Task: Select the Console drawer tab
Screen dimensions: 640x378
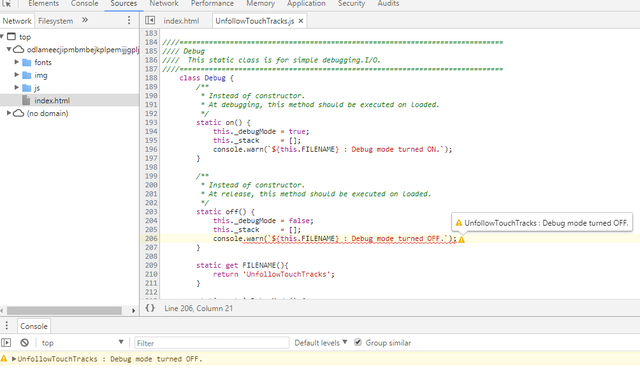Action: click(x=34, y=326)
